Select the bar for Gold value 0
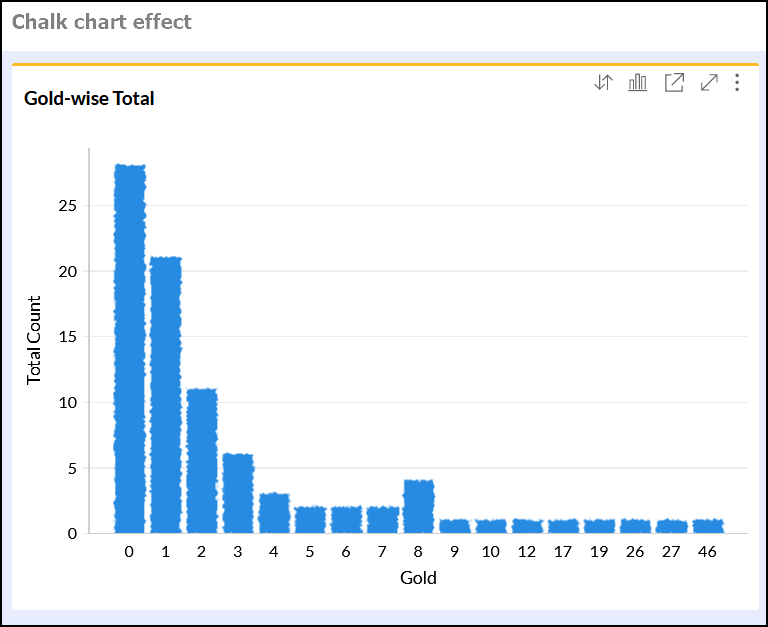 click(x=130, y=349)
